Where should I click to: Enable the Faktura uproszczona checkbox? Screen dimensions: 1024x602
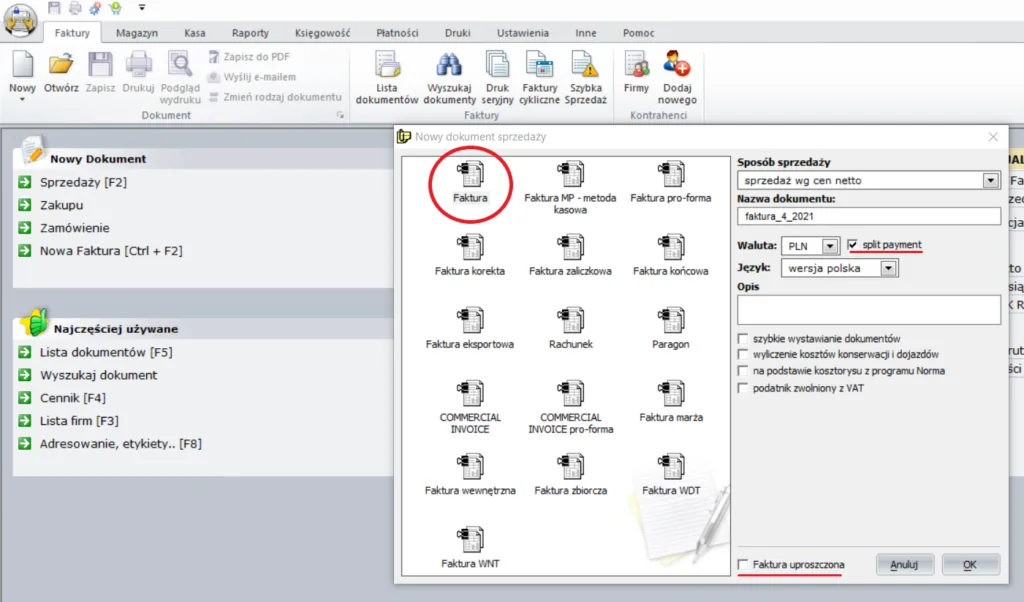pos(743,565)
